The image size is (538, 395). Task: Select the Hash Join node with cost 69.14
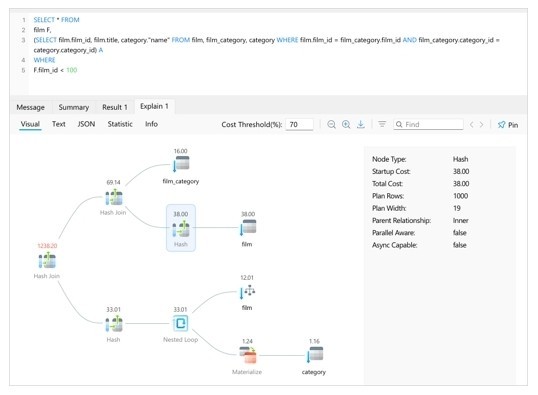tap(114, 197)
